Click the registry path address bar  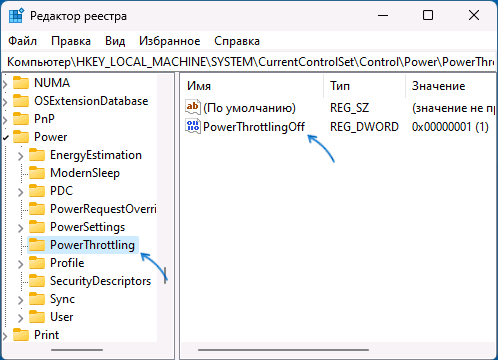pyautogui.click(x=249, y=62)
